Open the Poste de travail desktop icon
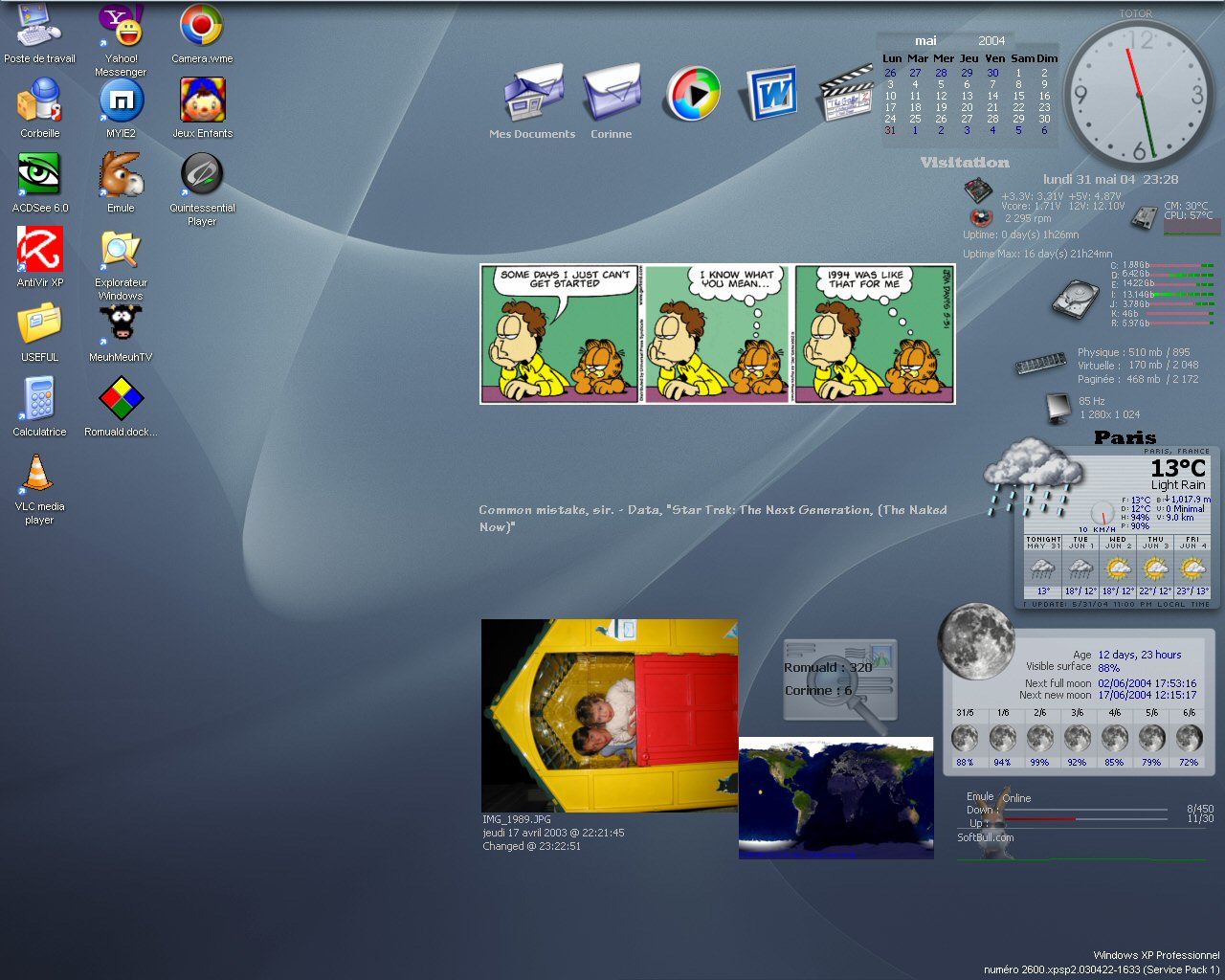This screenshot has width=1225, height=980. (39, 33)
